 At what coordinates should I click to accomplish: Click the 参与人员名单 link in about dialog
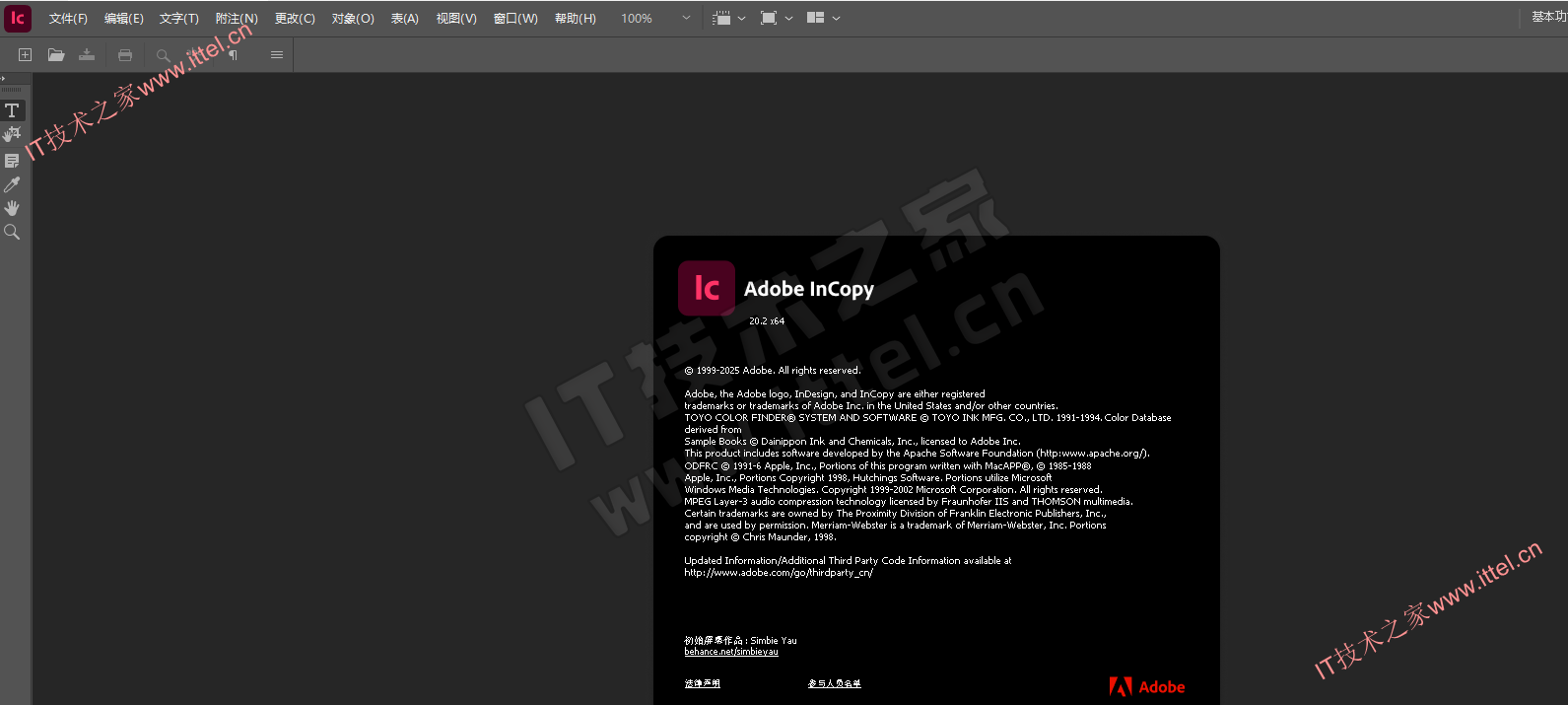pos(835,683)
